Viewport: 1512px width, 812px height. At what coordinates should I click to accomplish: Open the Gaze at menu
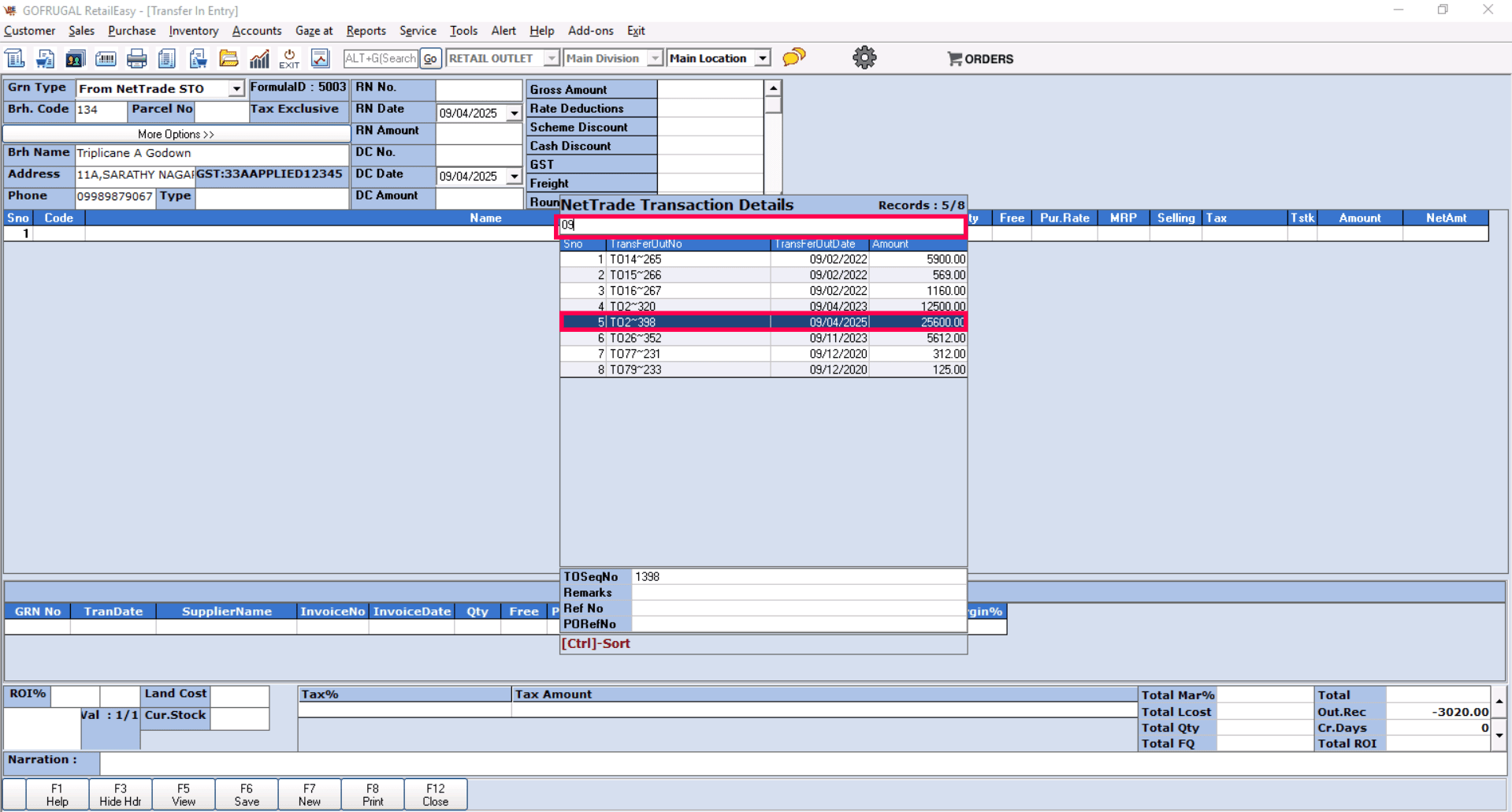pyautogui.click(x=314, y=31)
